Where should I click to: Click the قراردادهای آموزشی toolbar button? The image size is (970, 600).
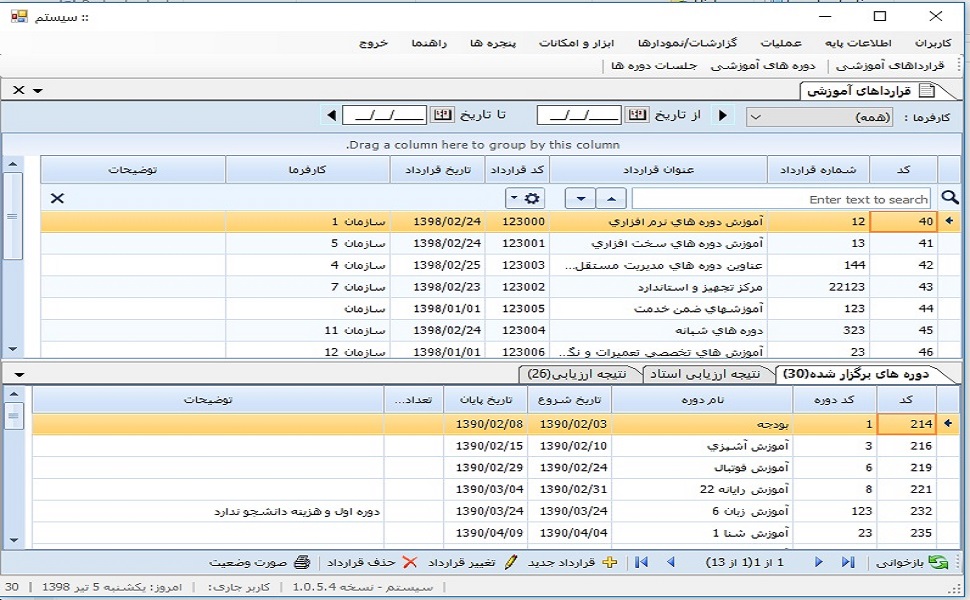890,65
